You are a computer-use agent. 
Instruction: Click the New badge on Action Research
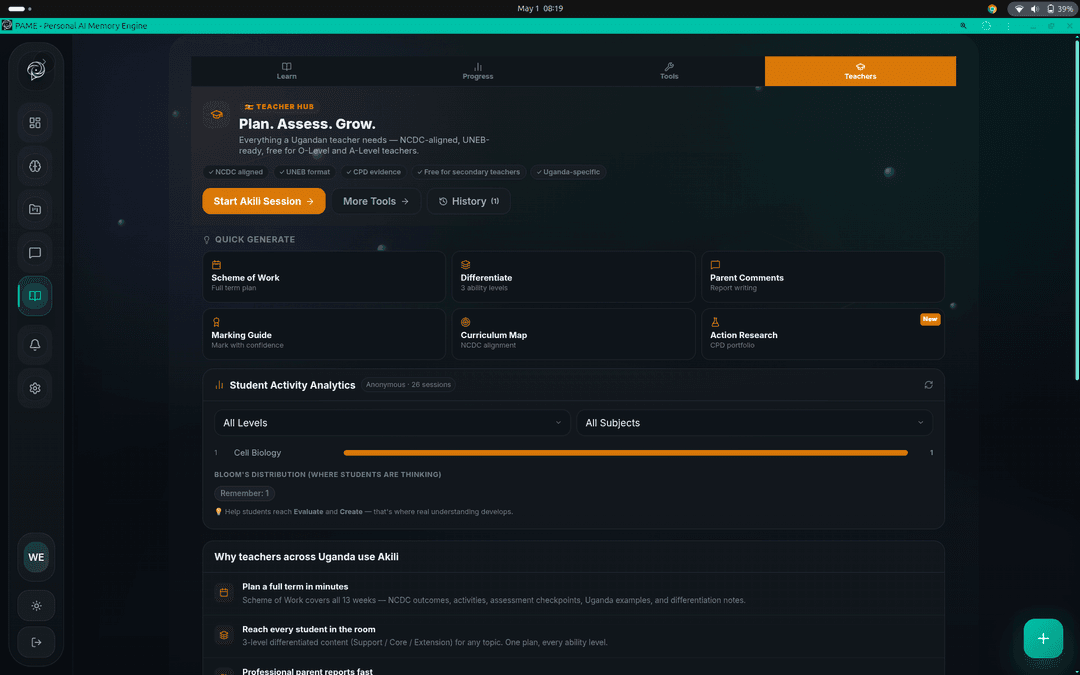point(930,320)
